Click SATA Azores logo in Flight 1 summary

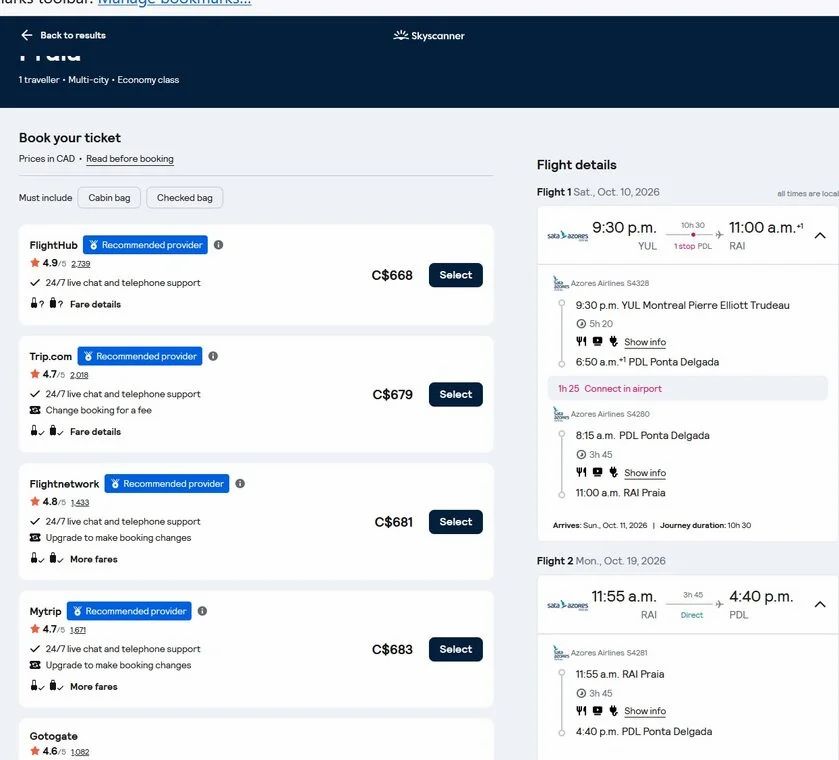tap(567, 235)
